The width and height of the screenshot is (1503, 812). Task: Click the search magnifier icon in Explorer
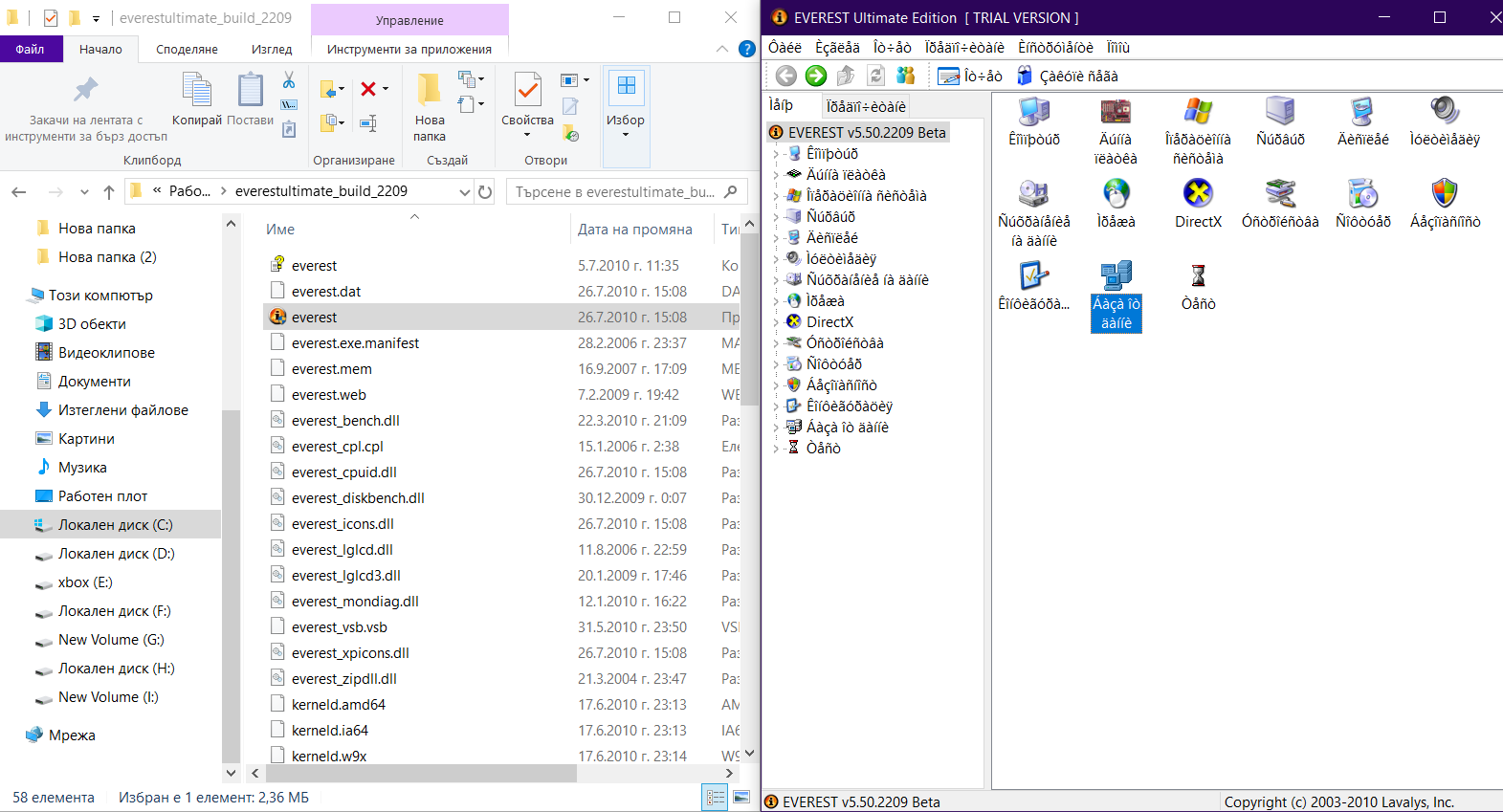[x=731, y=191]
